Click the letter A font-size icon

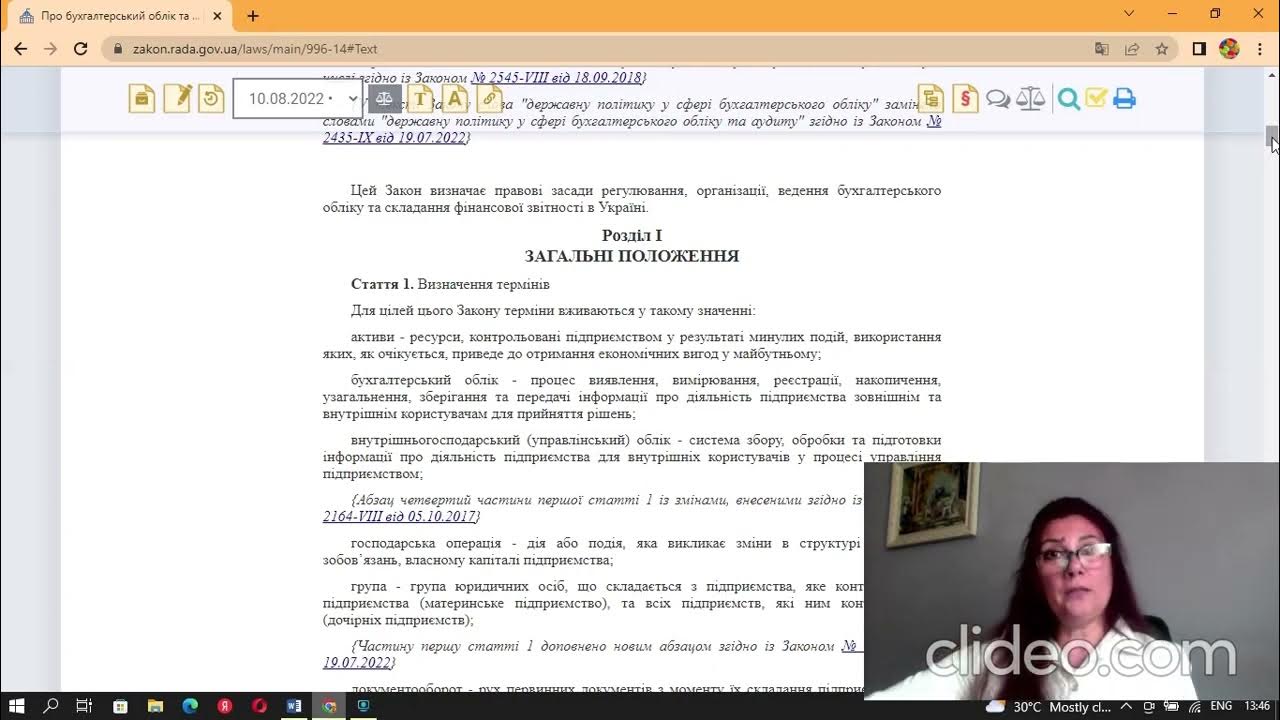(455, 99)
